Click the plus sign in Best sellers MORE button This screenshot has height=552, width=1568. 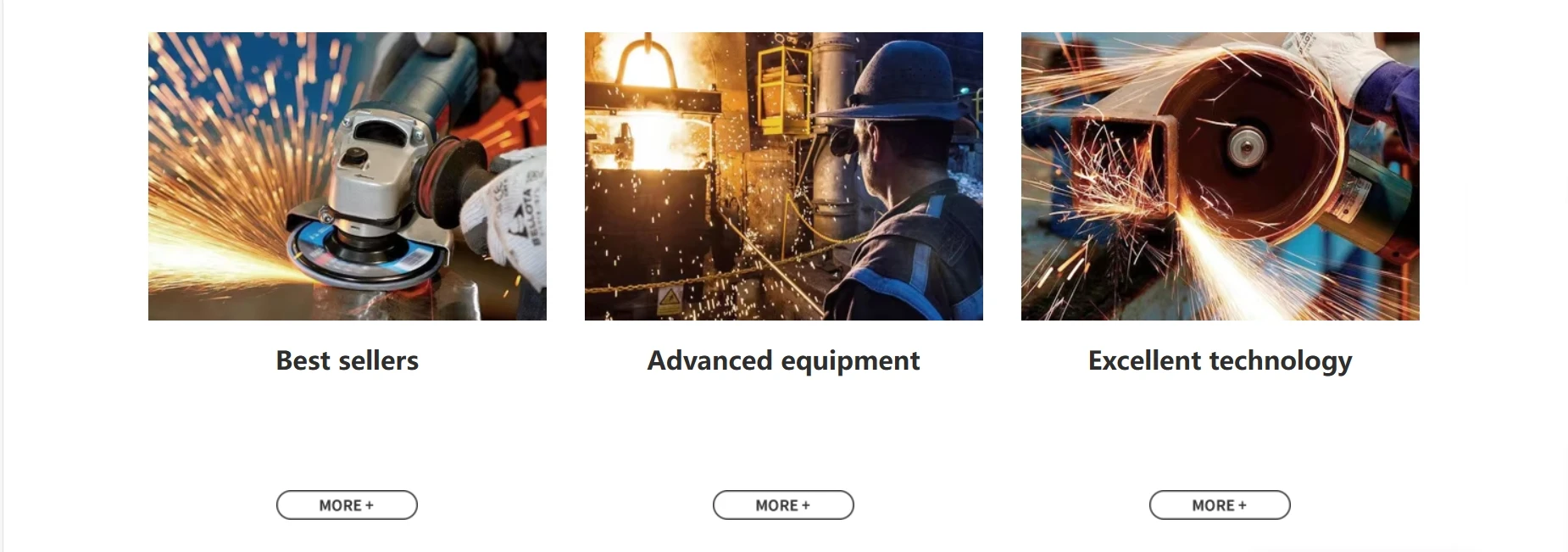tap(370, 505)
